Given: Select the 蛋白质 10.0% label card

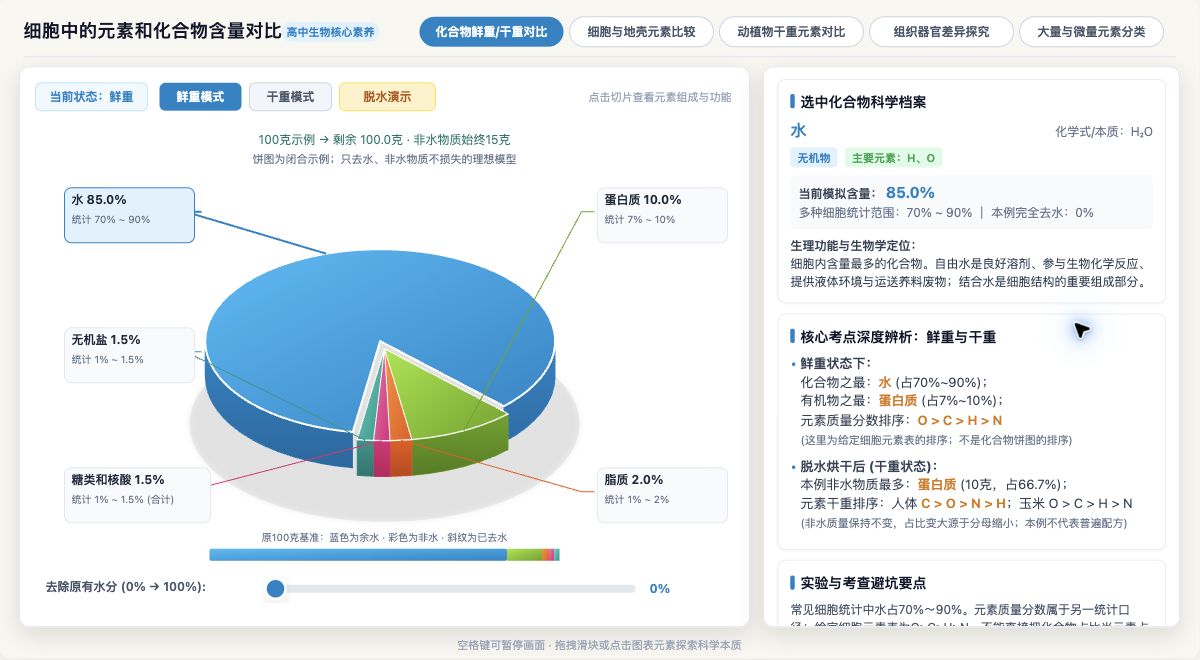Looking at the screenshot, I should tap(662, 215).
